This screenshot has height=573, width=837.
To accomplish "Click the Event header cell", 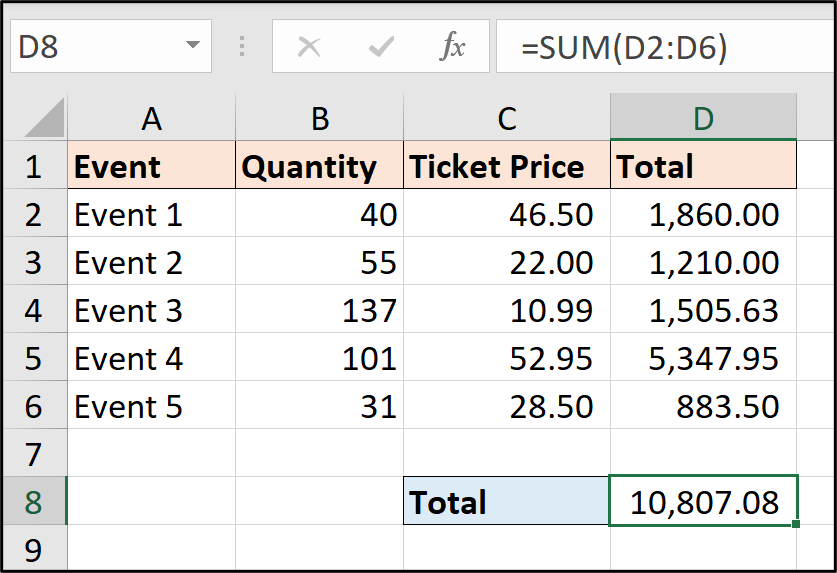I will pyautogui.click(x=152, y=165).
